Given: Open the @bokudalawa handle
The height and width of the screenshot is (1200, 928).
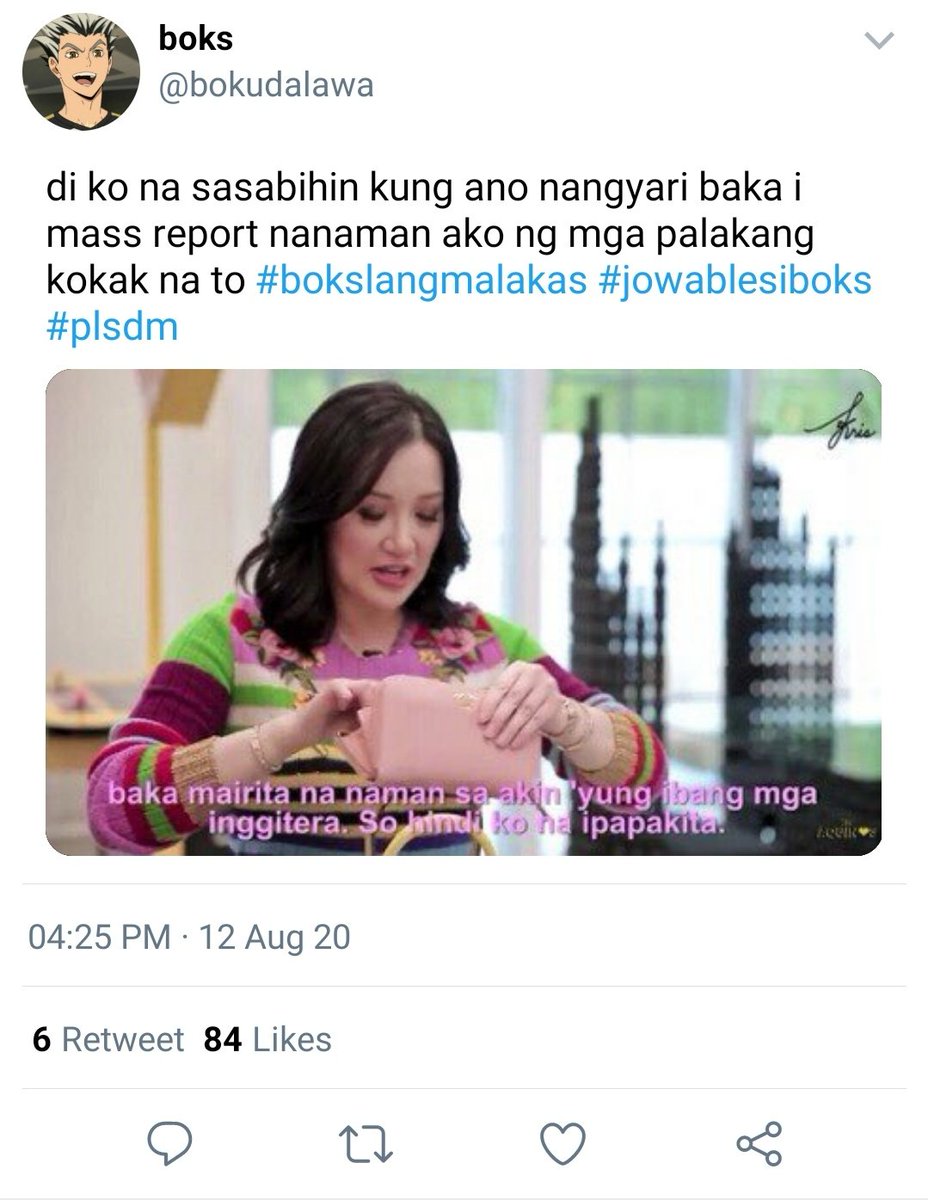Looking at the screenshot, I should (266, 86).
